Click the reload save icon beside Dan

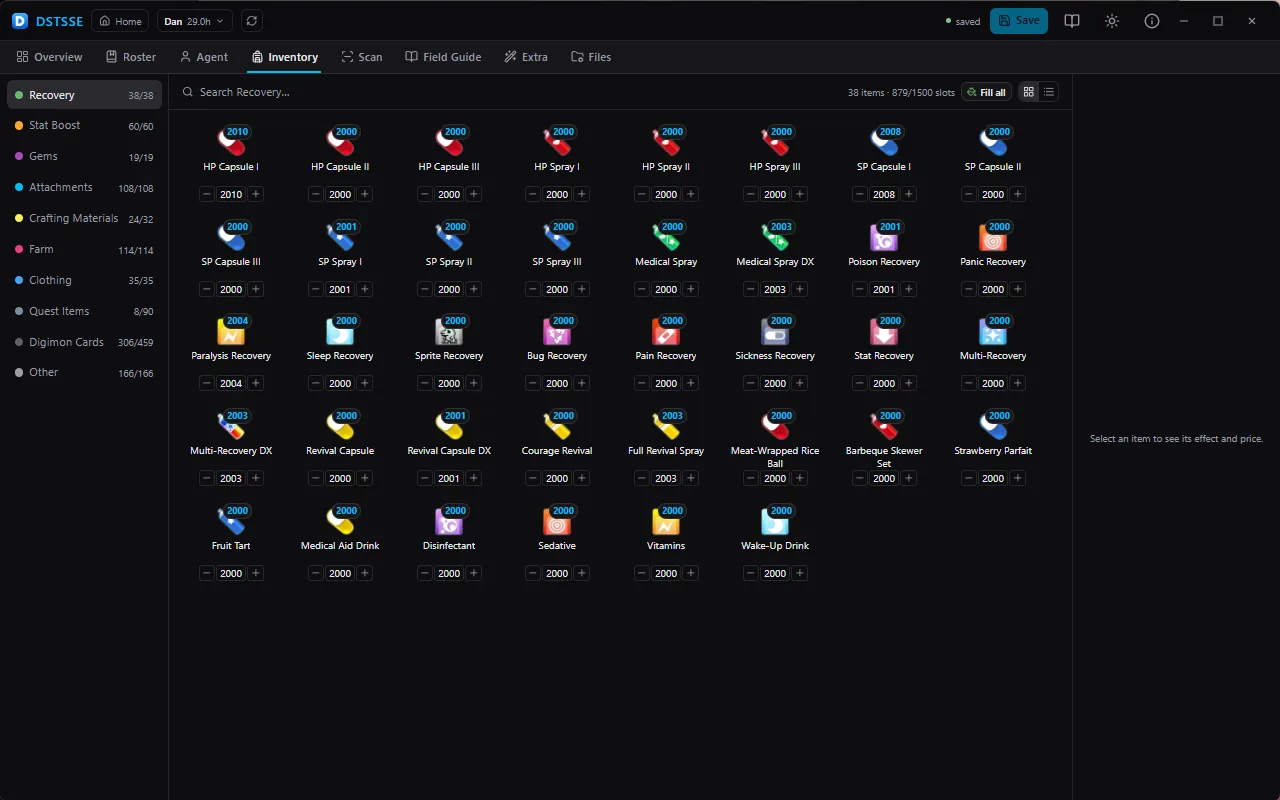251,21
